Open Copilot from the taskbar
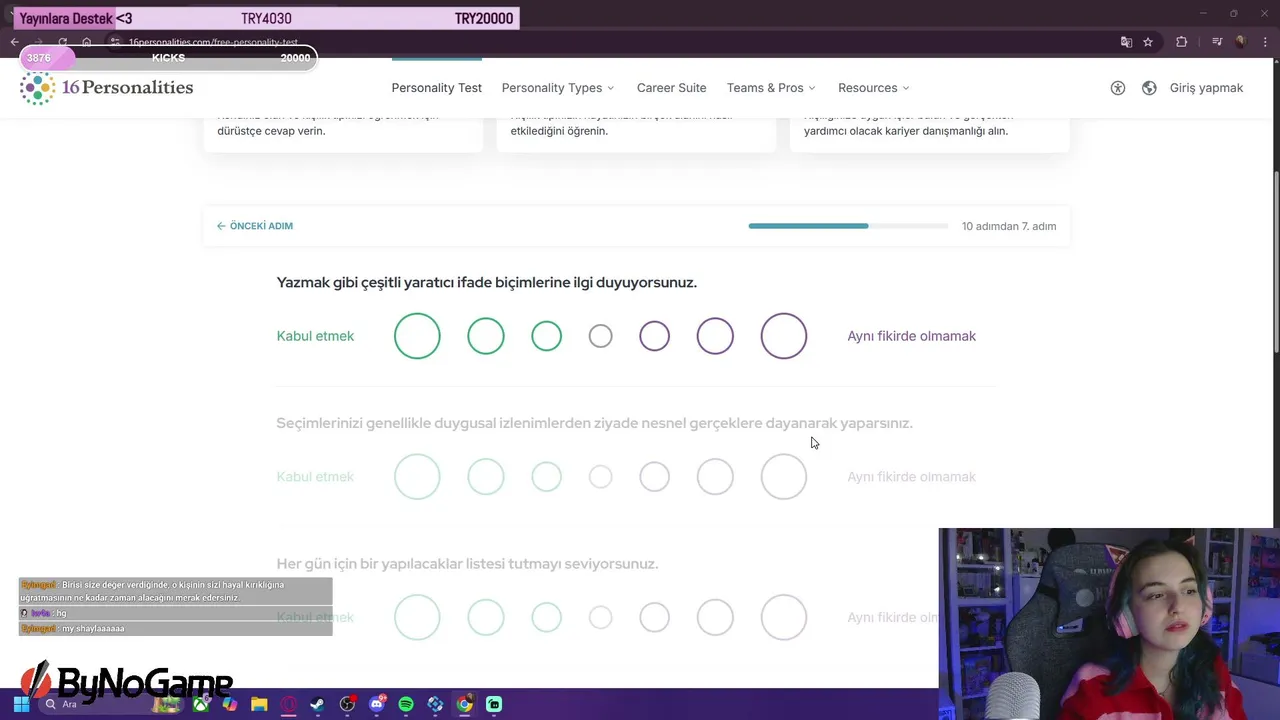The image size is (1280, 720). click(x=230, y=704)
